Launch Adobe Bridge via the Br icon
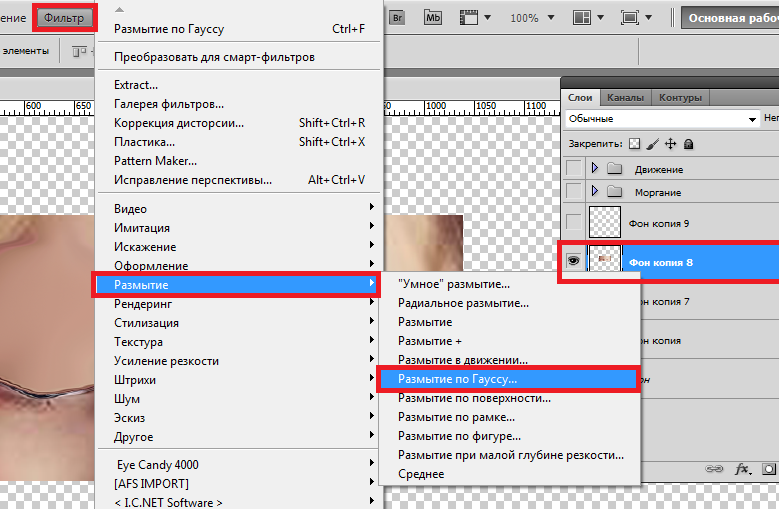779x509 pixels. coord(397,18)
